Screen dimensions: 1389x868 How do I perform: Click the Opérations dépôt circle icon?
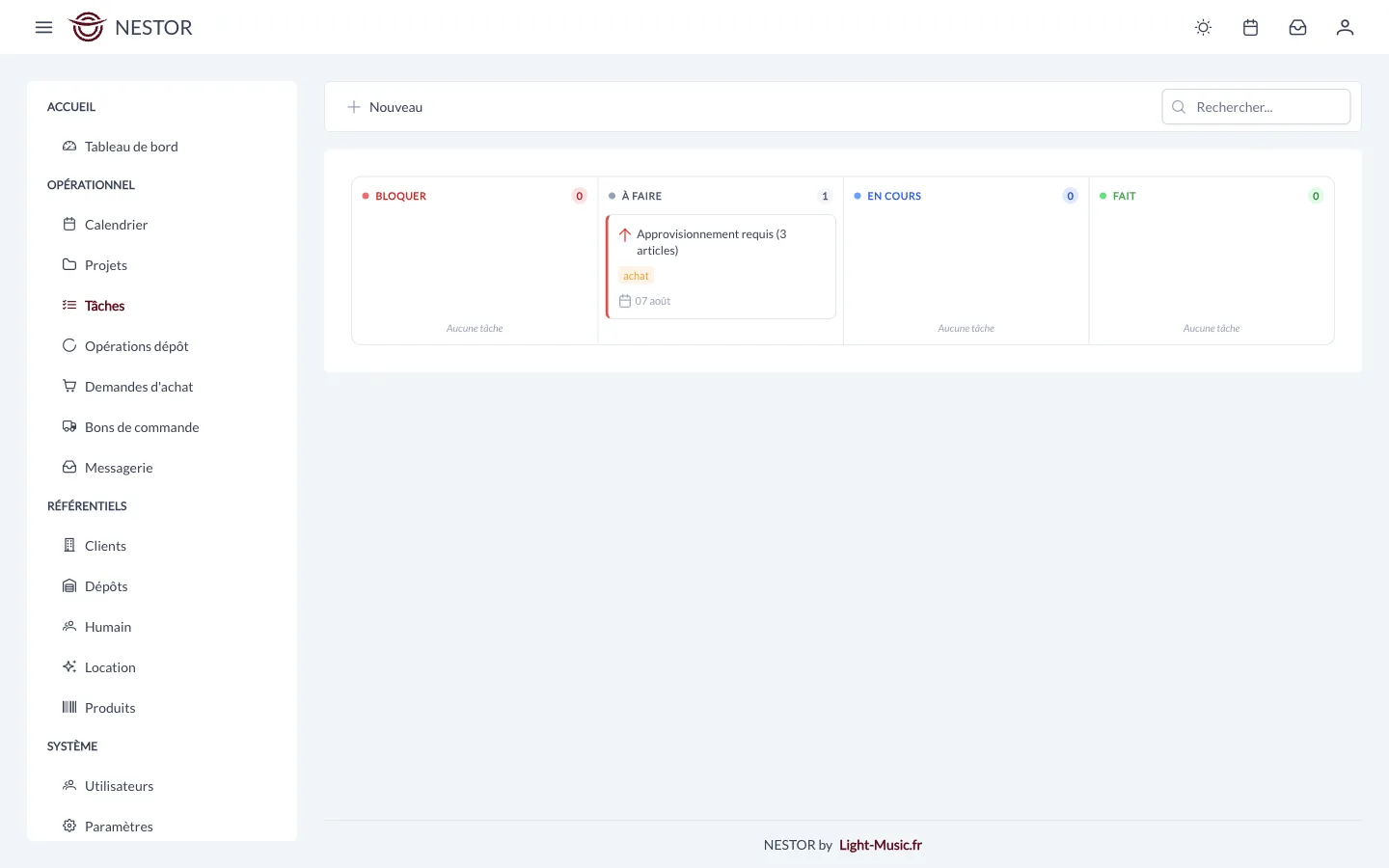point(69,346)
